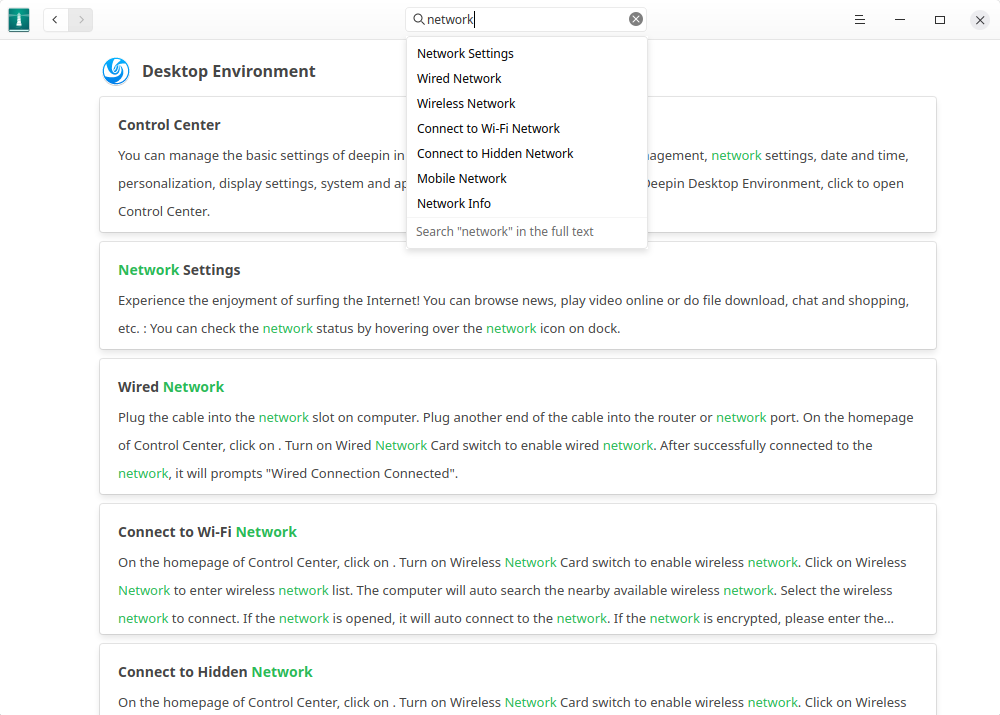Screen dimensions: 1000x715
Task: Choose "Wired Network" in the suggestion list
Action: (x=527, y=78)
